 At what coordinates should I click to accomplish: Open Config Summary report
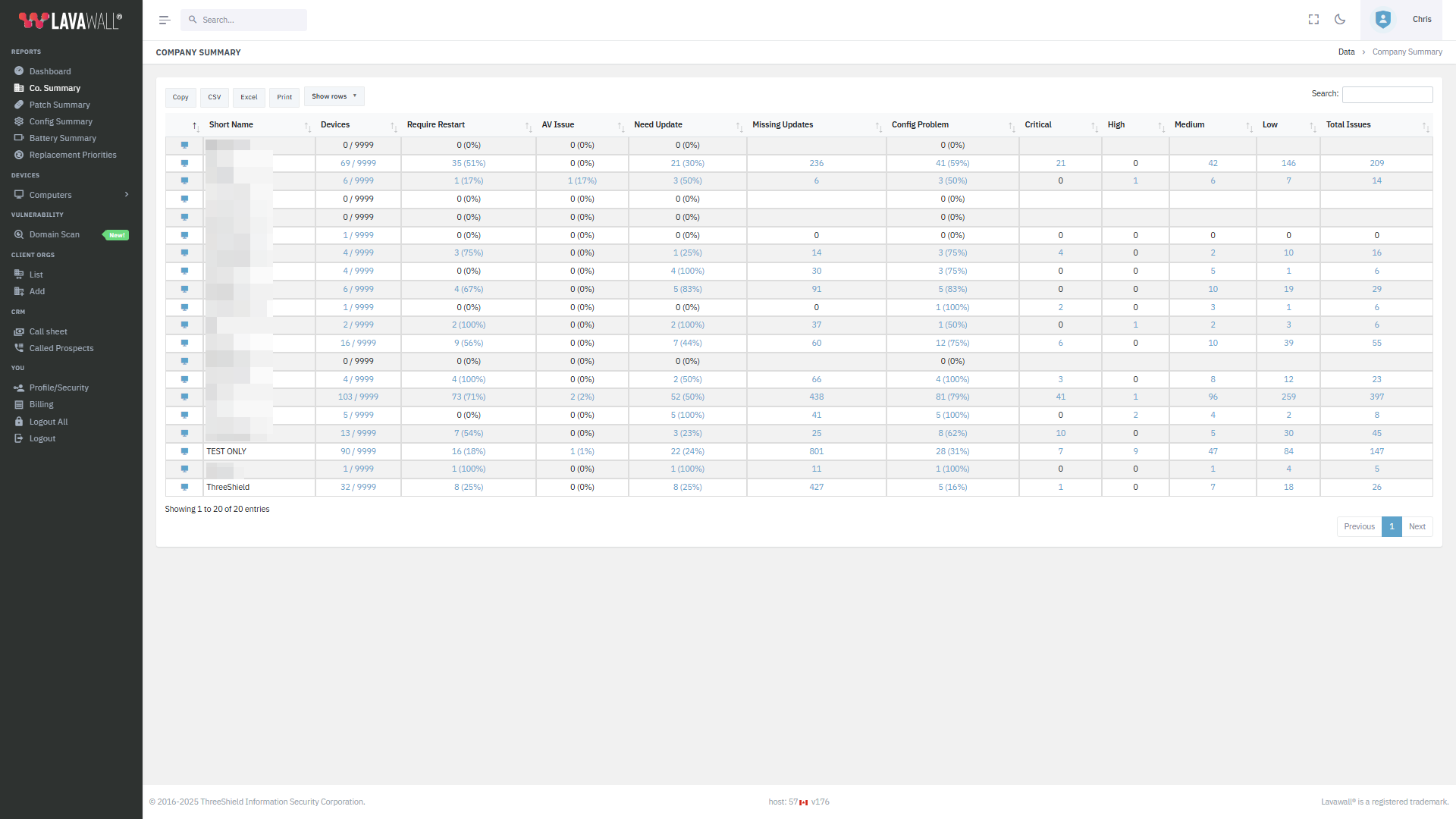(61, 121)
